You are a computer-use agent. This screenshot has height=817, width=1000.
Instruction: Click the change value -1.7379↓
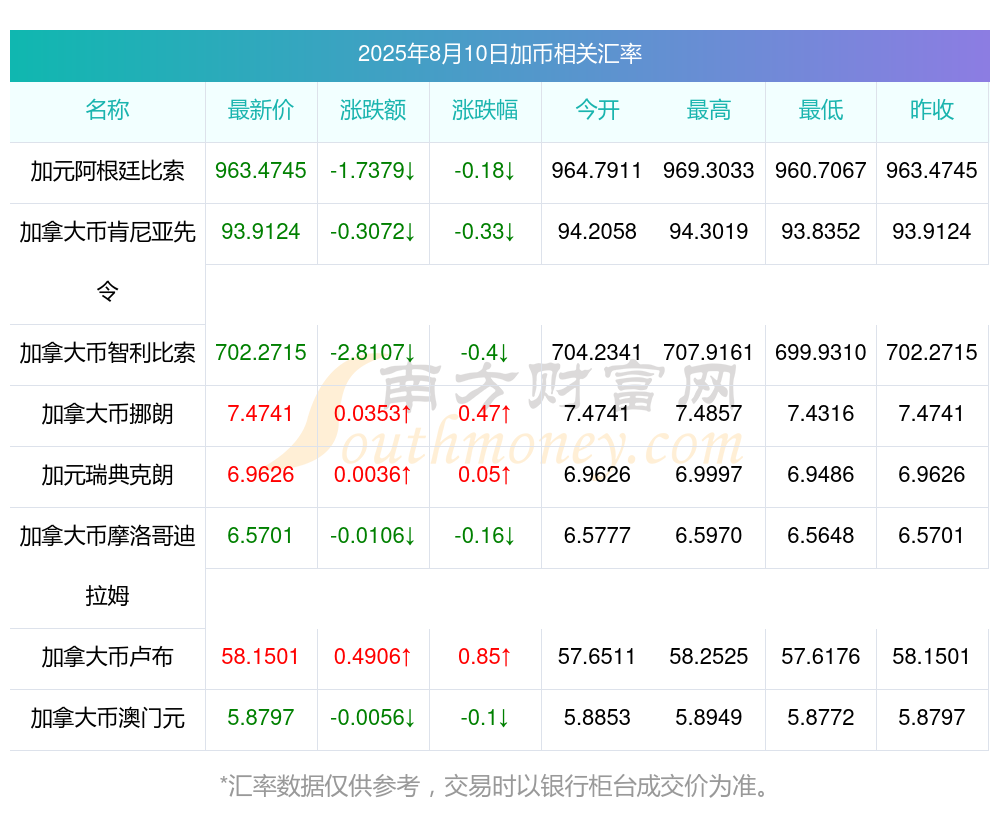tap(373, 171)
